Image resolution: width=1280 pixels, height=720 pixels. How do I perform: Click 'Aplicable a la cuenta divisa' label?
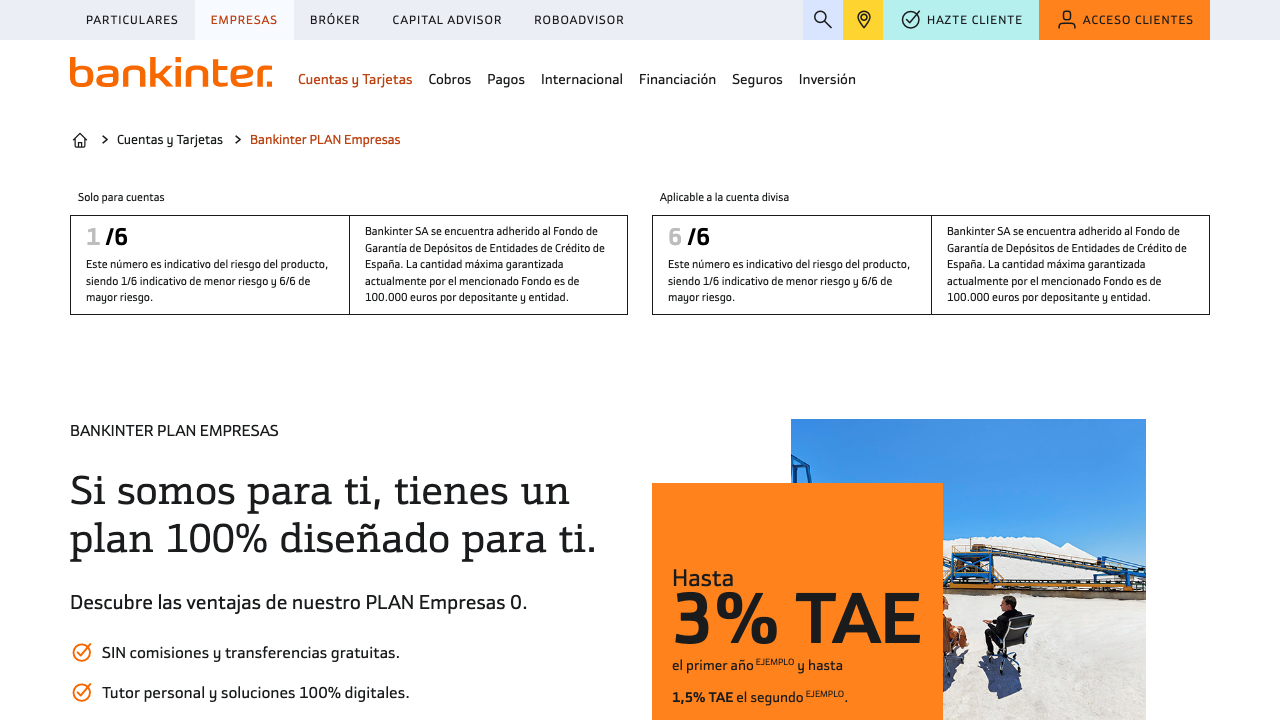724,197
